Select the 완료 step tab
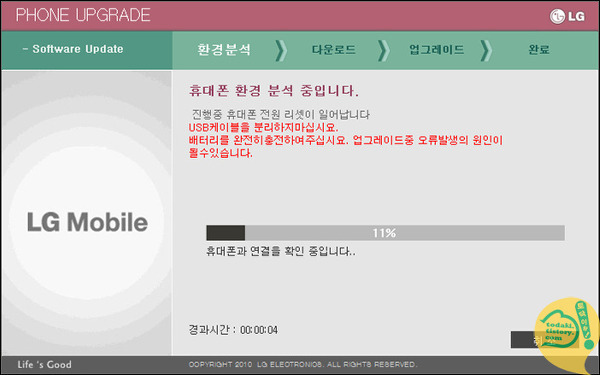This screenshot has width=600, height=375. point(539,49)
